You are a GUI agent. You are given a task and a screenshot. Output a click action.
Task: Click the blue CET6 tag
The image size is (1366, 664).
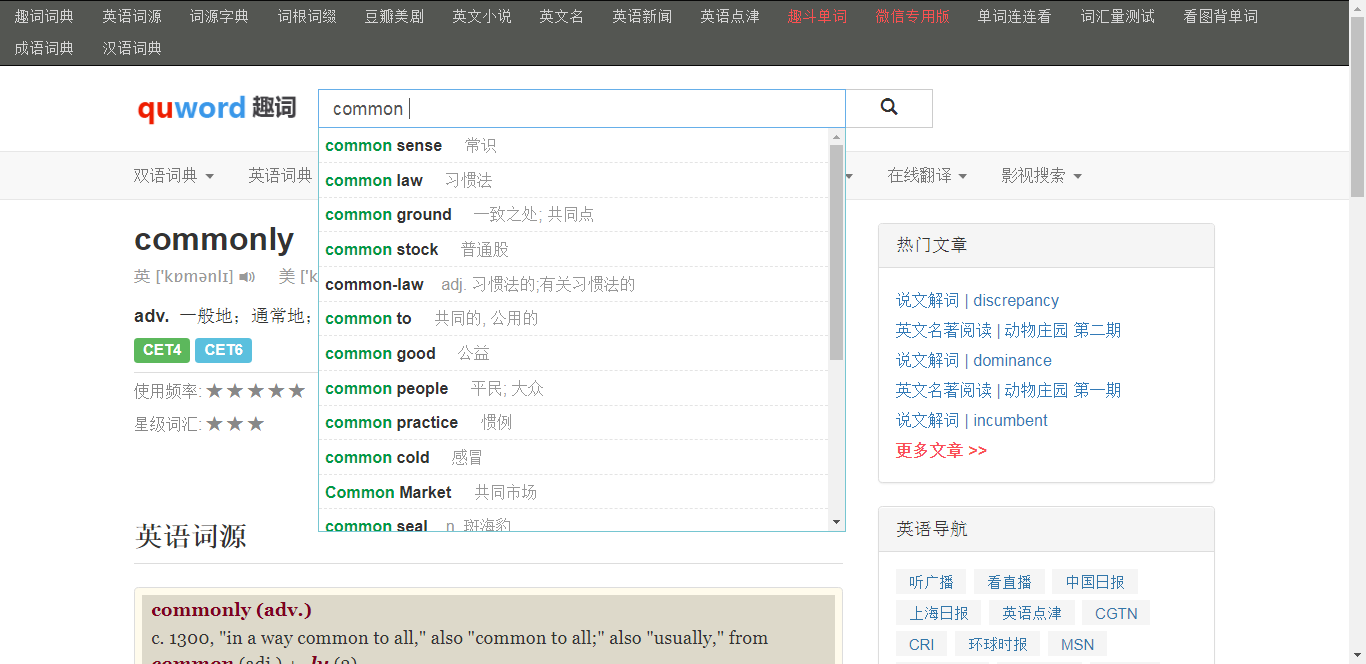[x=223, y=350]
